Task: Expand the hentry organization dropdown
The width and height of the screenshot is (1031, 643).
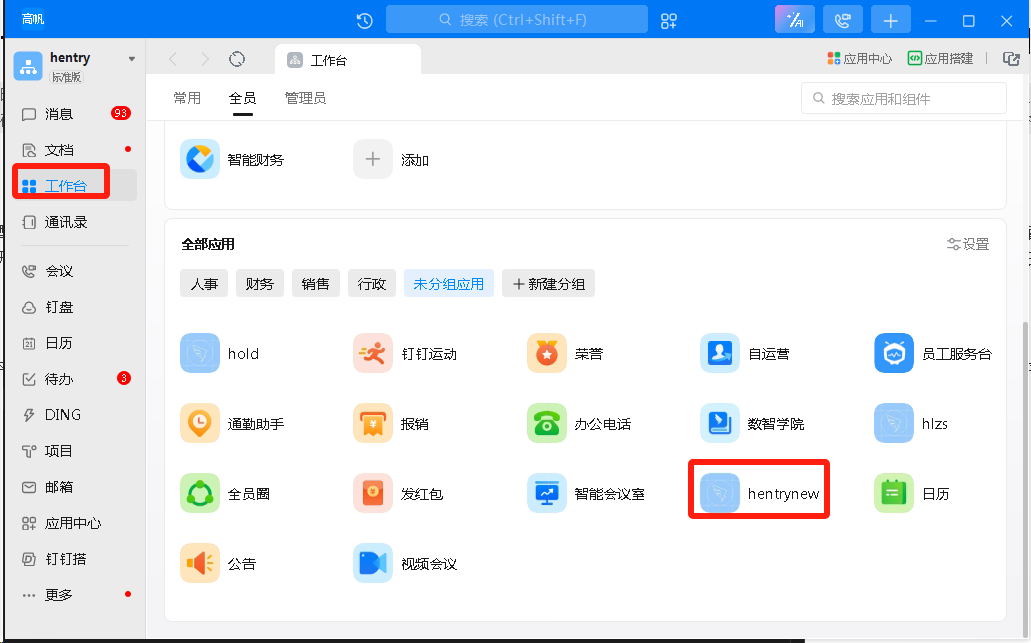Action: [x=132, y=59]
